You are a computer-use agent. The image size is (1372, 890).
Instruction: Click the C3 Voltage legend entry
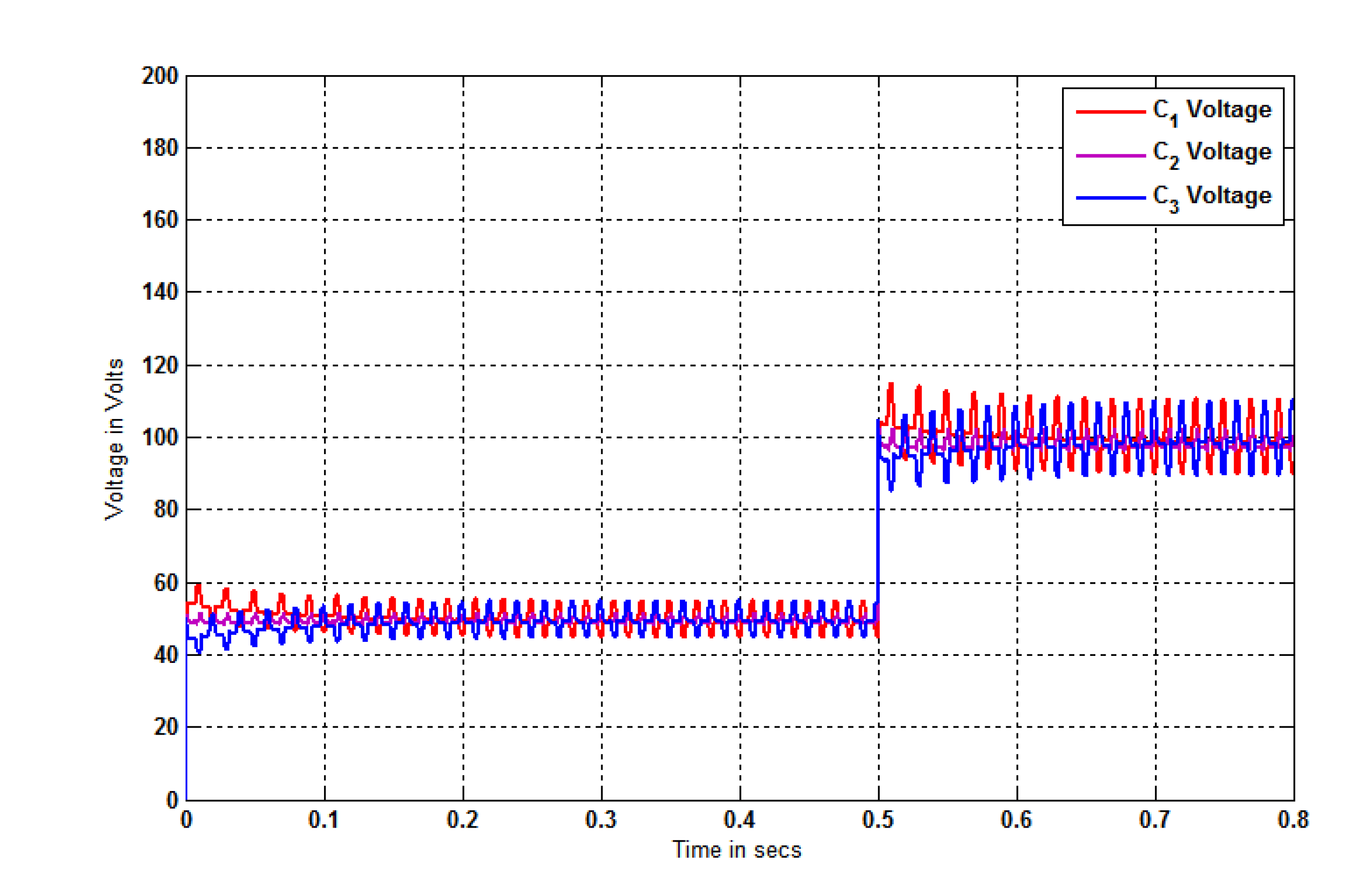point(1211,196)
